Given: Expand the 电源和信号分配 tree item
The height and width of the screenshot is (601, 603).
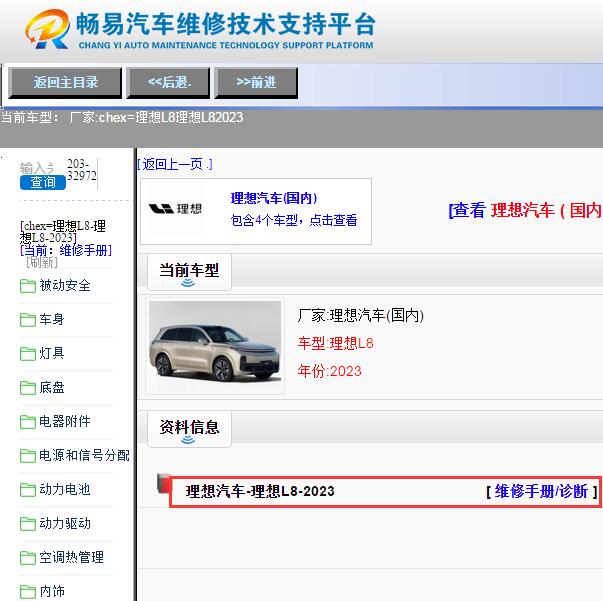Looking at the screenshot, I should [x=84, y=456].
